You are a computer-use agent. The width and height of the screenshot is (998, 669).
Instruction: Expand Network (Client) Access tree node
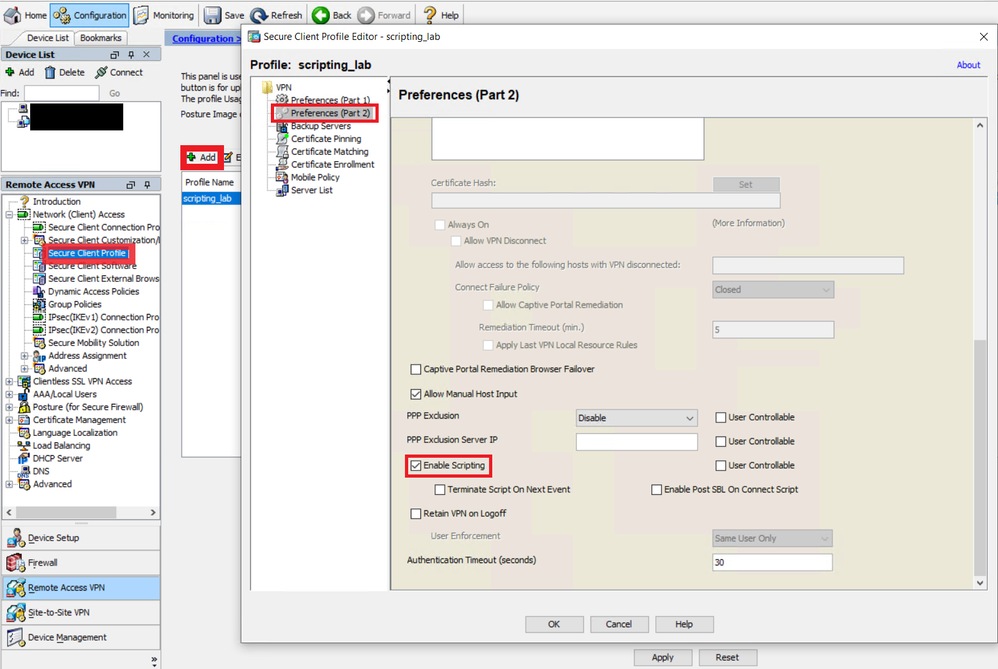[x=11, y=213]
